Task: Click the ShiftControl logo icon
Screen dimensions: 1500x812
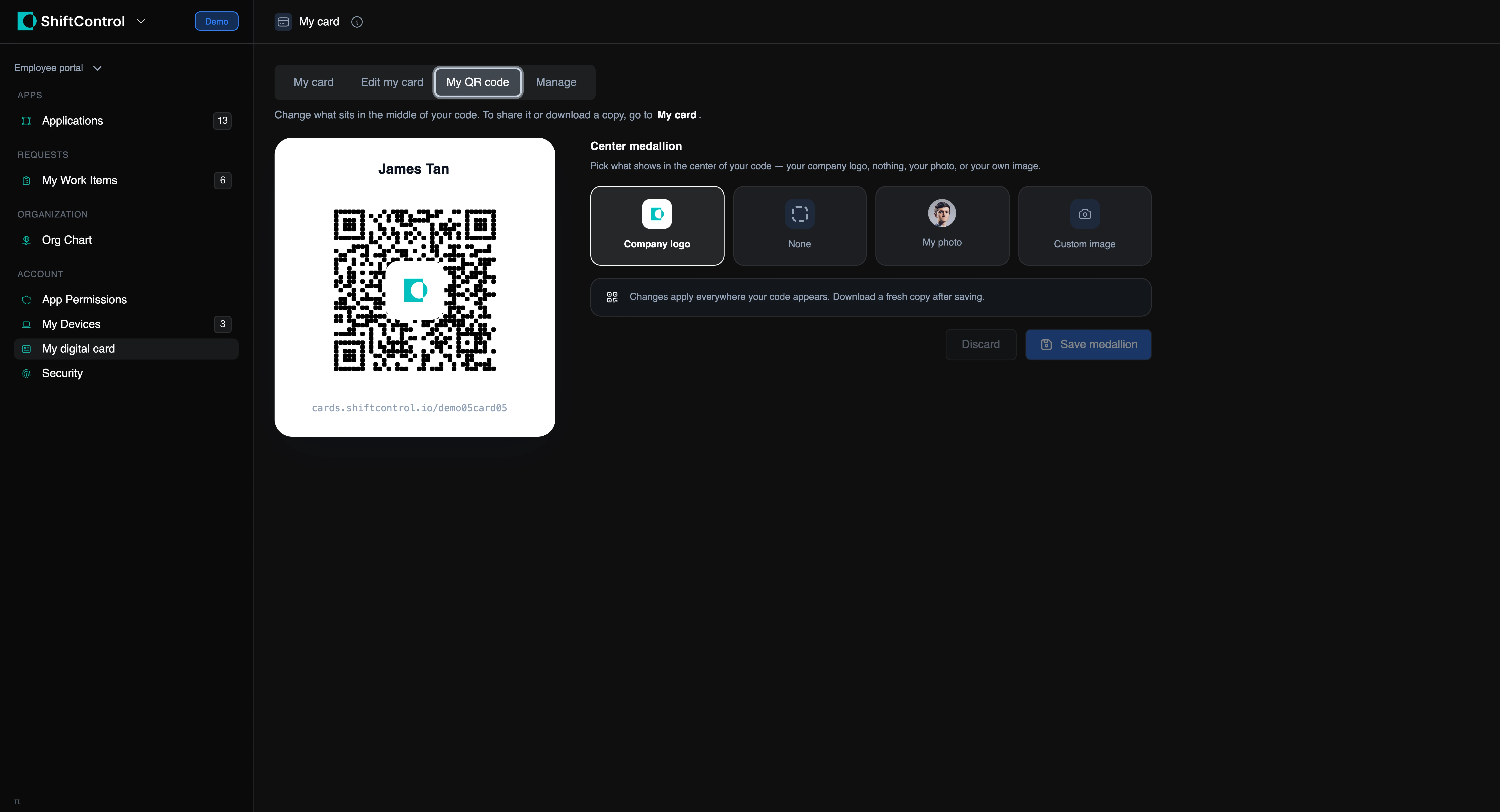Action: pos(27,21)
